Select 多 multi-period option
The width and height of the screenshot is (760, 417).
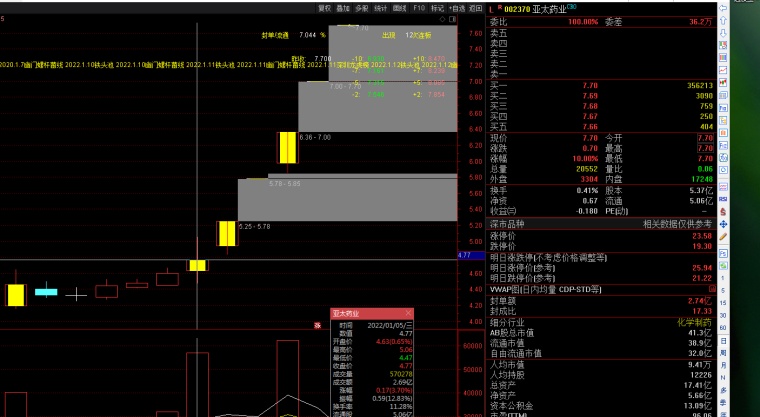click(723, 390)
